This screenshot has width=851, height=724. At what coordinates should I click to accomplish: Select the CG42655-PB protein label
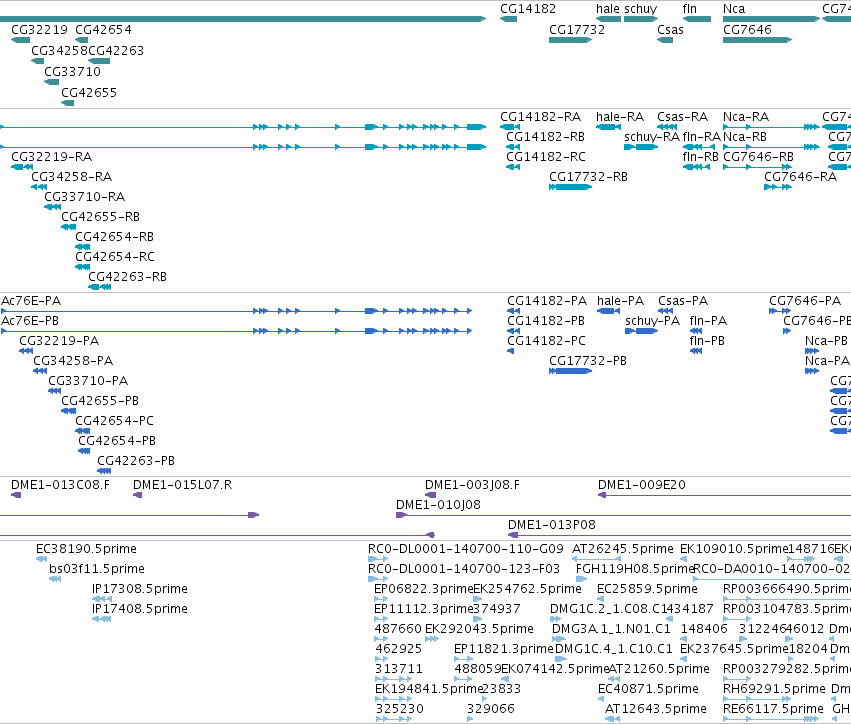(100, 401)
